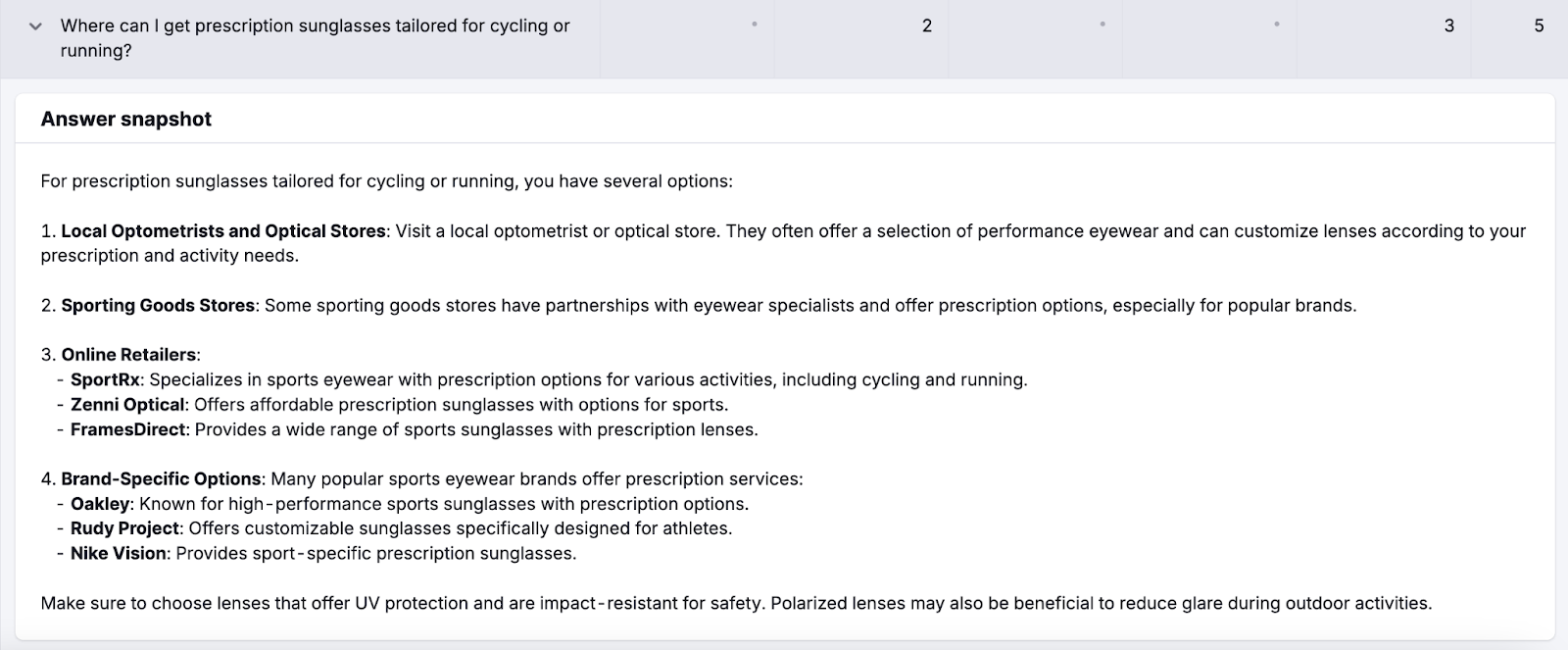Click the SportRx retailer name
Image resolution: width=1568 pixels, height=650 pixels.
pyautogui.click(x=102, y=379)
